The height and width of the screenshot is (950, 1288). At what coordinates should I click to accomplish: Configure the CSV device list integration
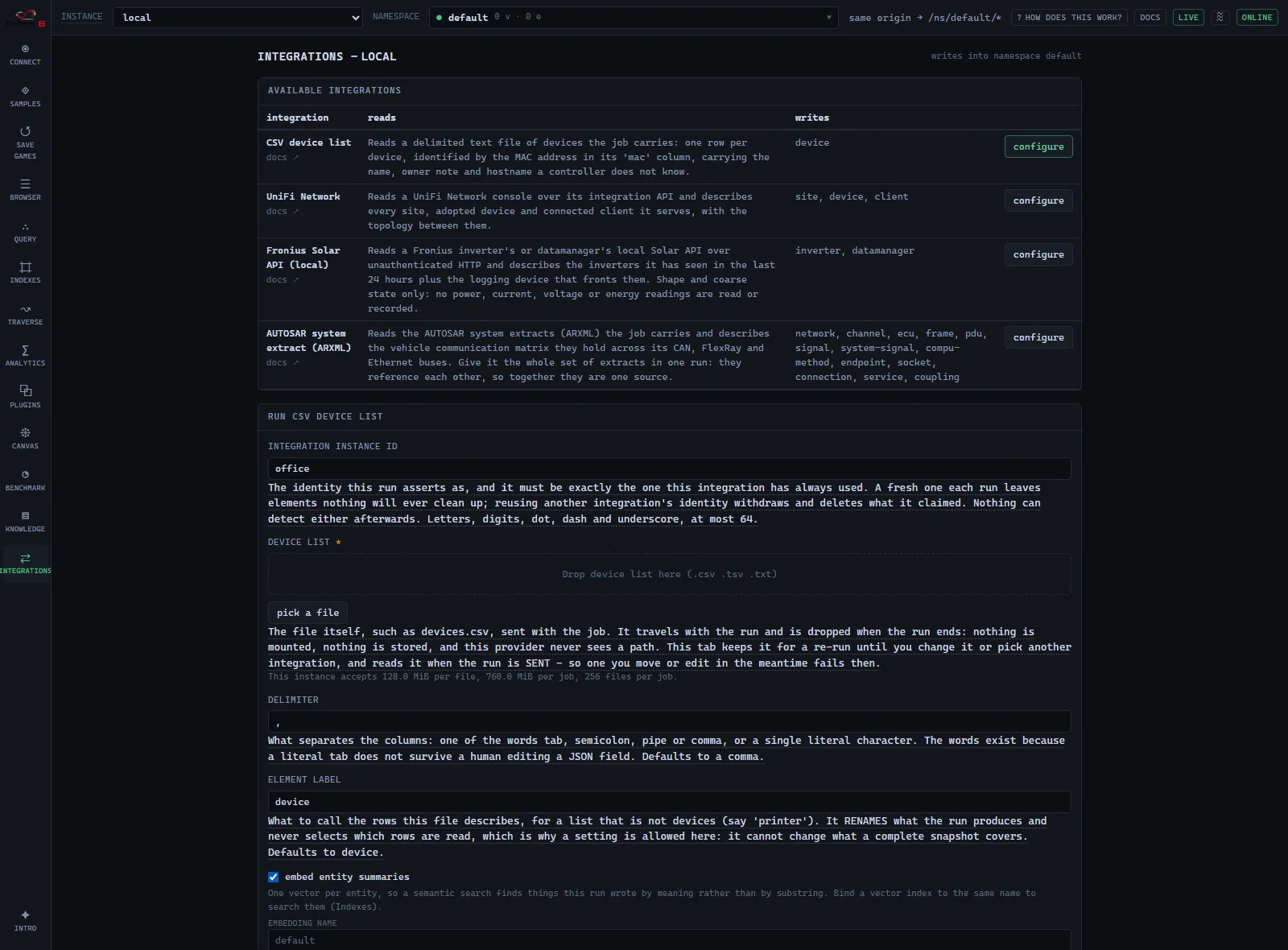(1038, 147)
